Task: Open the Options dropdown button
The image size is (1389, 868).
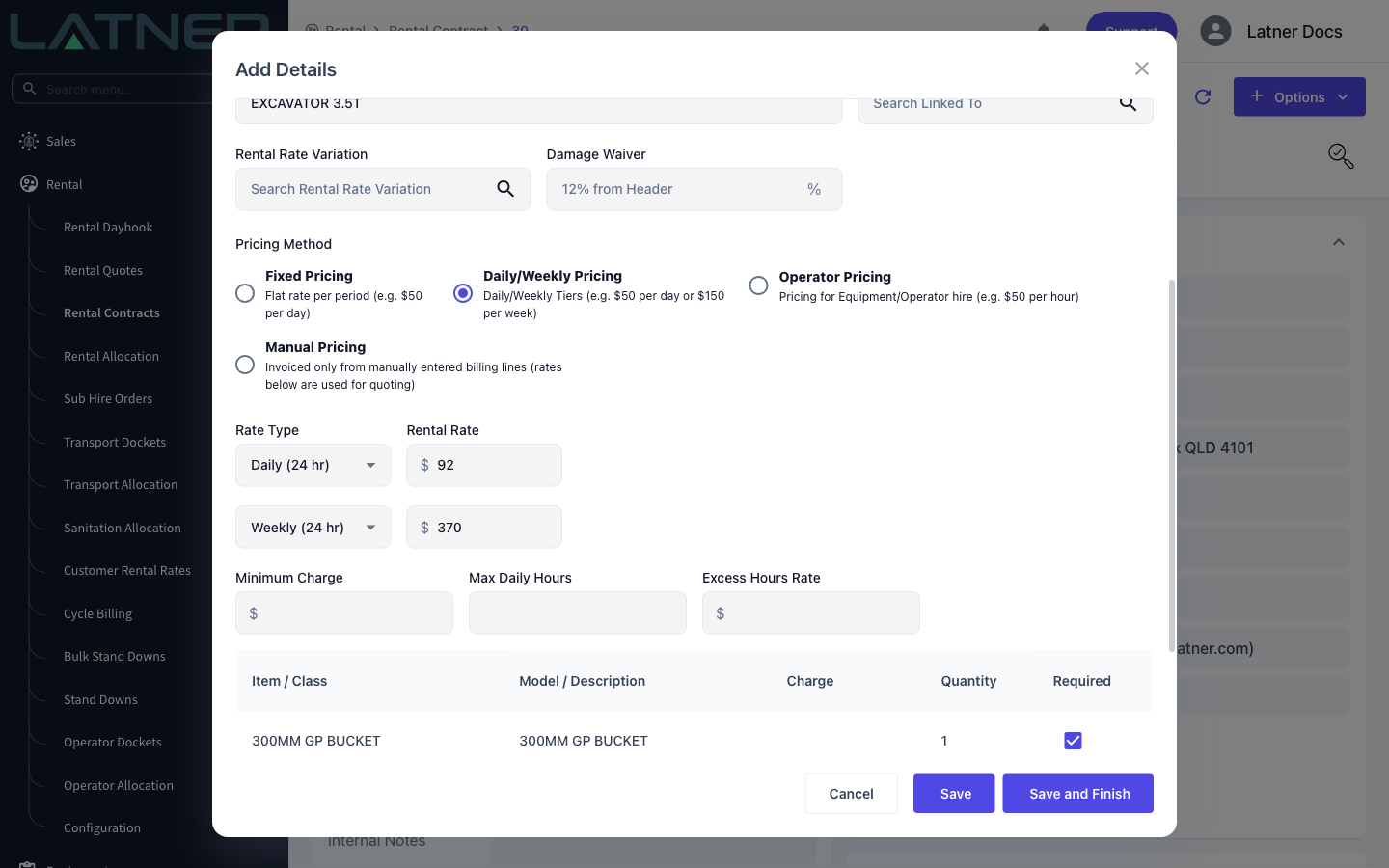Action: (1299, 96)
